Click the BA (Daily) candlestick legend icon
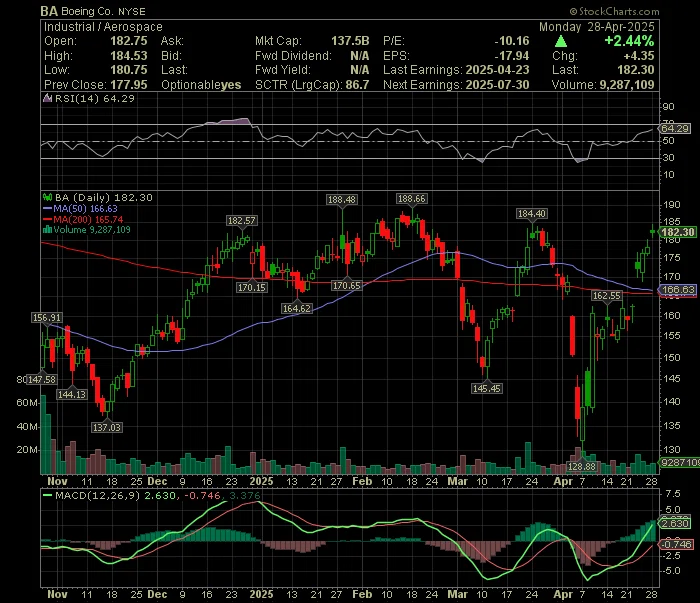700x603 pixels. tap(47, 197)
